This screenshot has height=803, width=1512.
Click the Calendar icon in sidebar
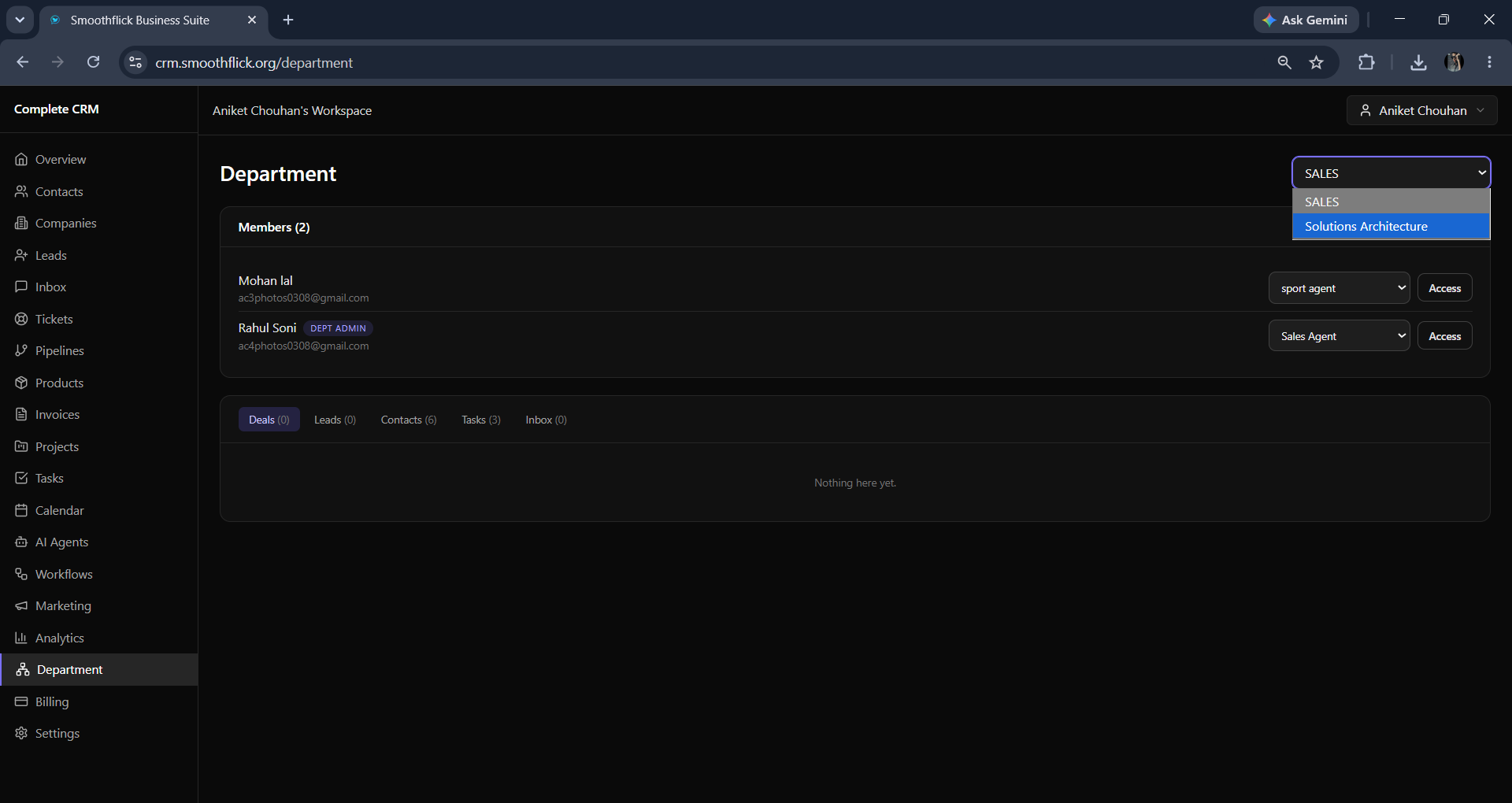click(x=21, y=510)
